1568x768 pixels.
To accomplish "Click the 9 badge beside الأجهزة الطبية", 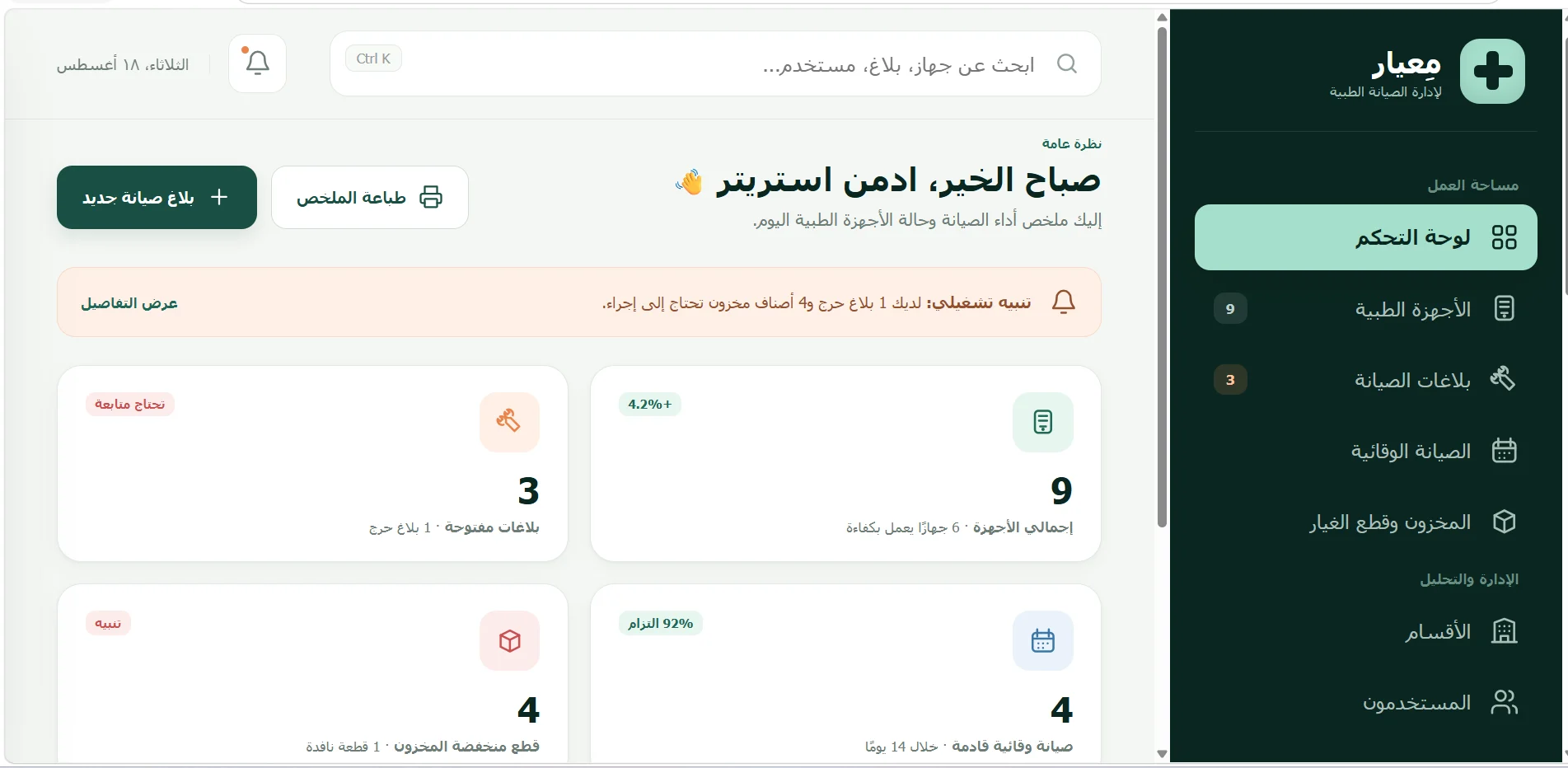I will 1230,309.
